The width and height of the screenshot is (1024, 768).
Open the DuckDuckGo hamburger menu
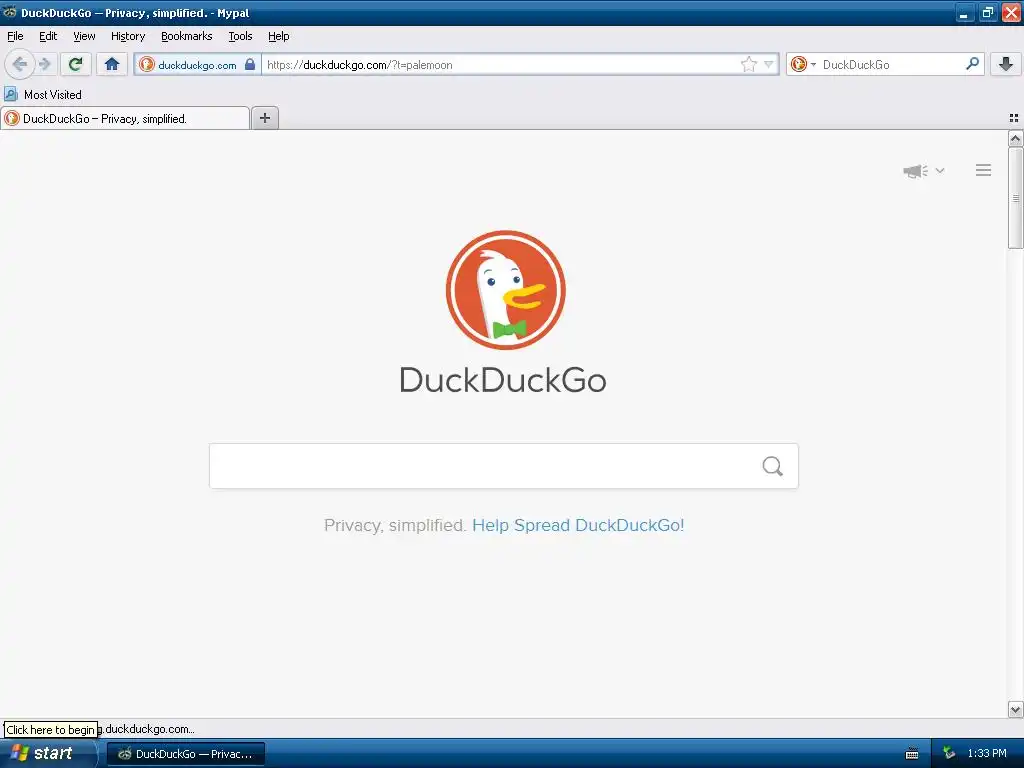coord(984,170)
